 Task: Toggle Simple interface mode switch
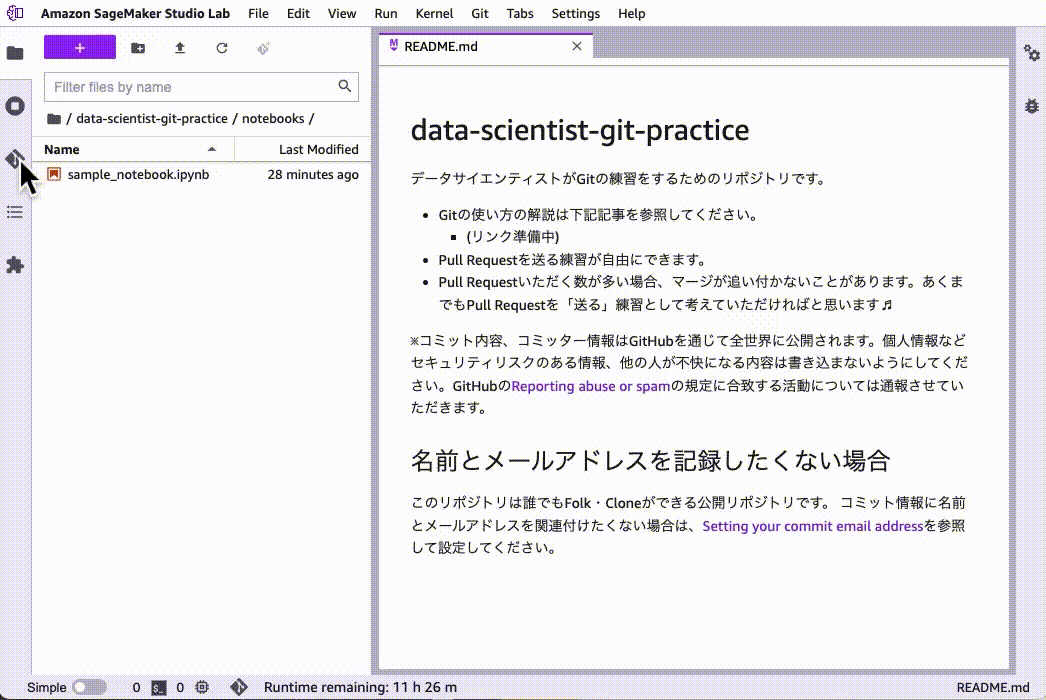(x=89, y=687)
